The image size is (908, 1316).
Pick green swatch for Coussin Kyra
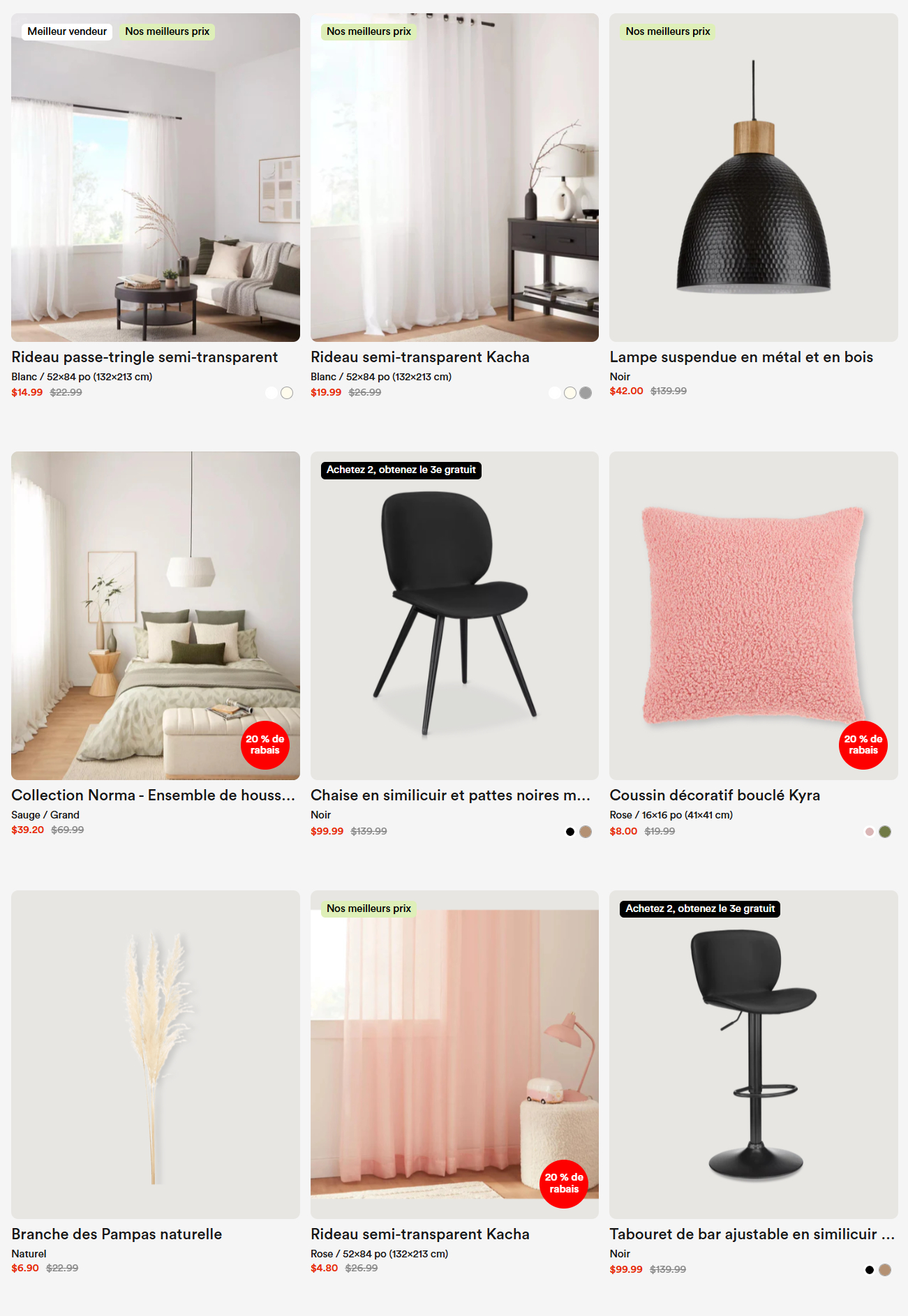(x=885, y=832)
